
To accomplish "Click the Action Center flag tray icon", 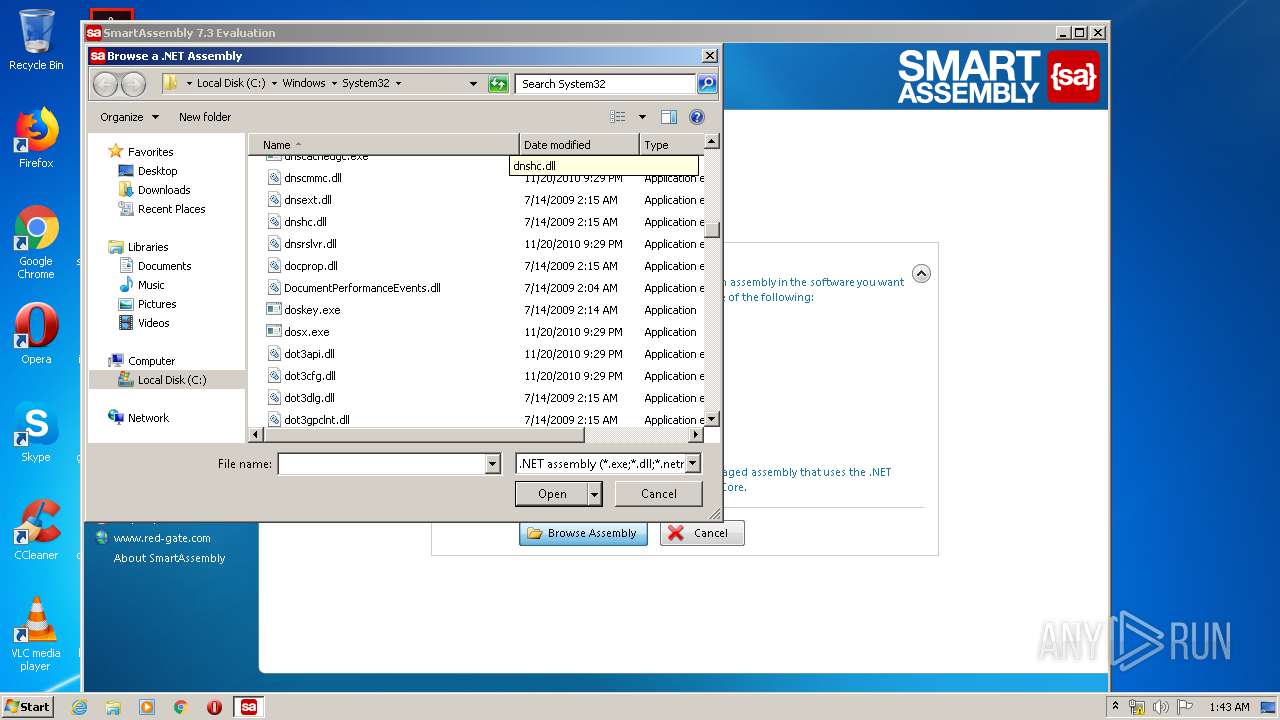I will point(1183,707).
